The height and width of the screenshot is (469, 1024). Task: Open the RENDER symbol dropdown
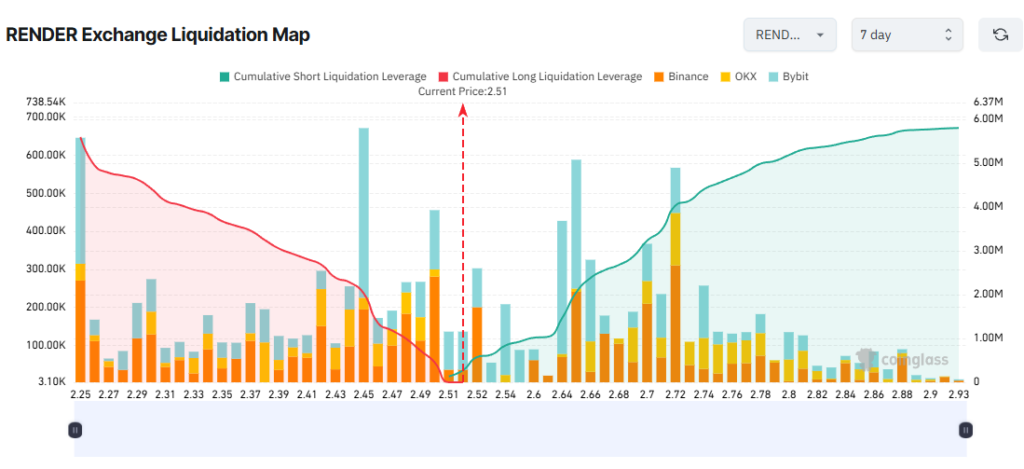tap(790, 35)
